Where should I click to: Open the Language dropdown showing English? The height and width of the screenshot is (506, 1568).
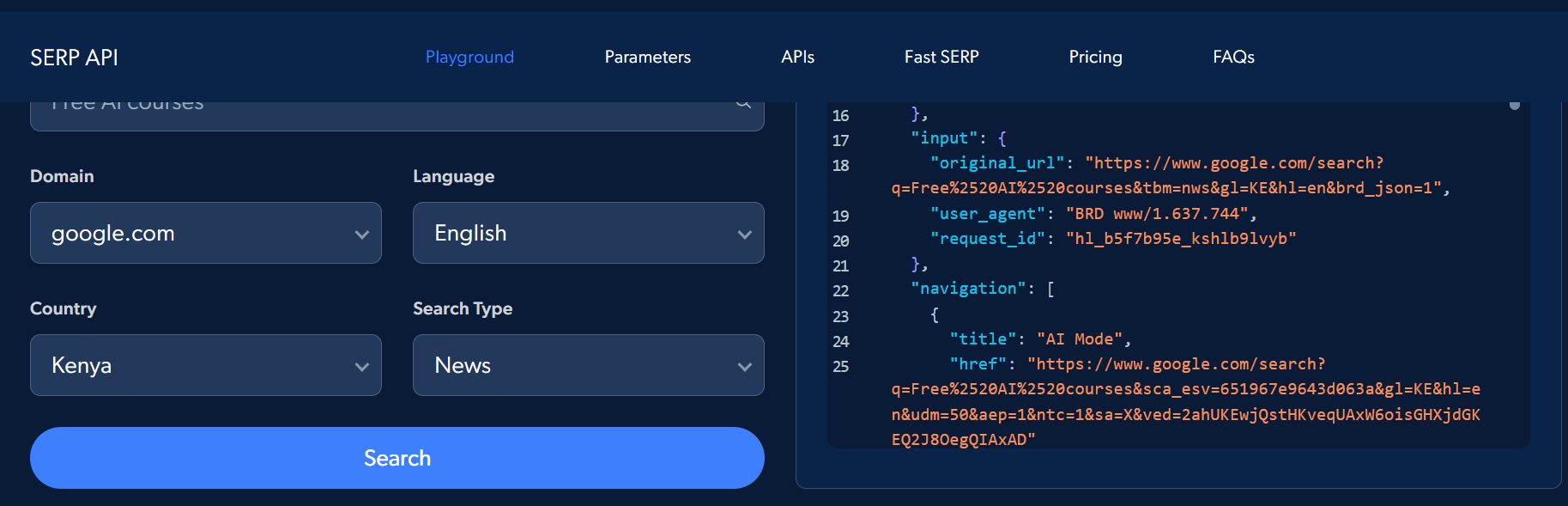coord(589,233)
